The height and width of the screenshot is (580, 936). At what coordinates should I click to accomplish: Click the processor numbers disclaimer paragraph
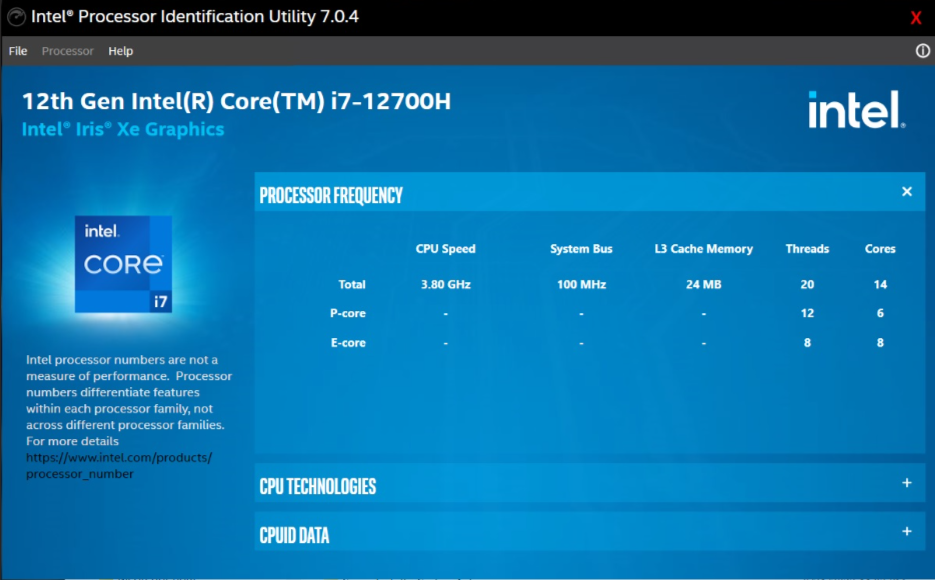[x=129, y=400]
